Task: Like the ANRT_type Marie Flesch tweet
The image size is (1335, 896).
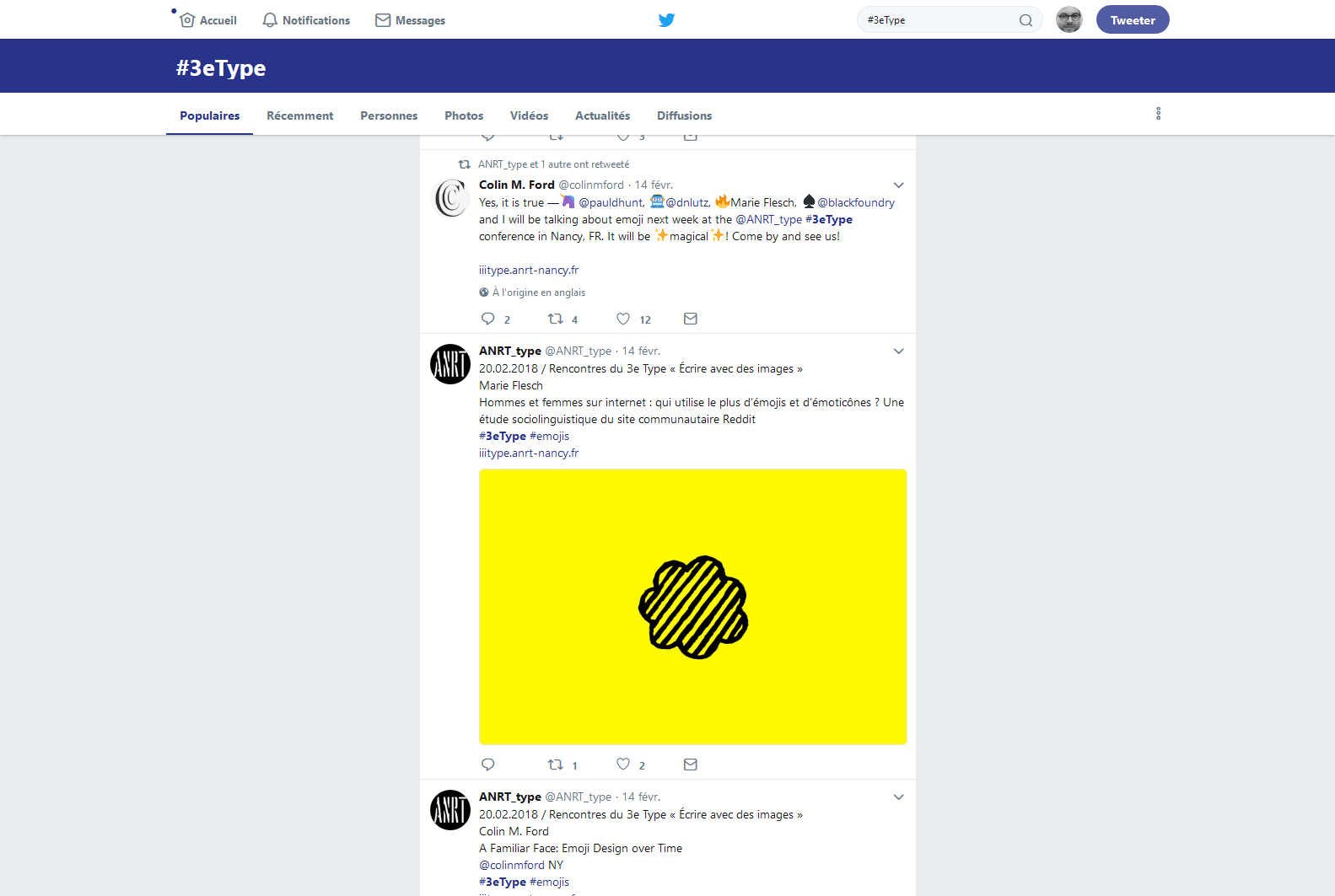Action: click(623, 765)
